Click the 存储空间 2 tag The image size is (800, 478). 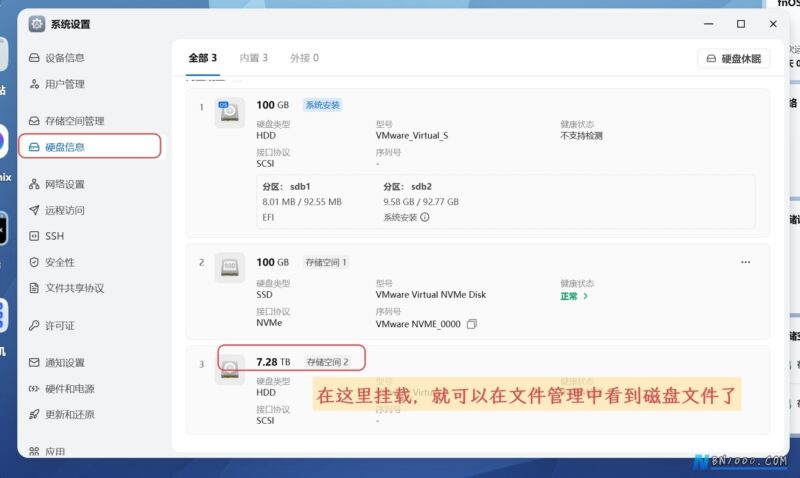pyautogui.click(x=328, y=362)
